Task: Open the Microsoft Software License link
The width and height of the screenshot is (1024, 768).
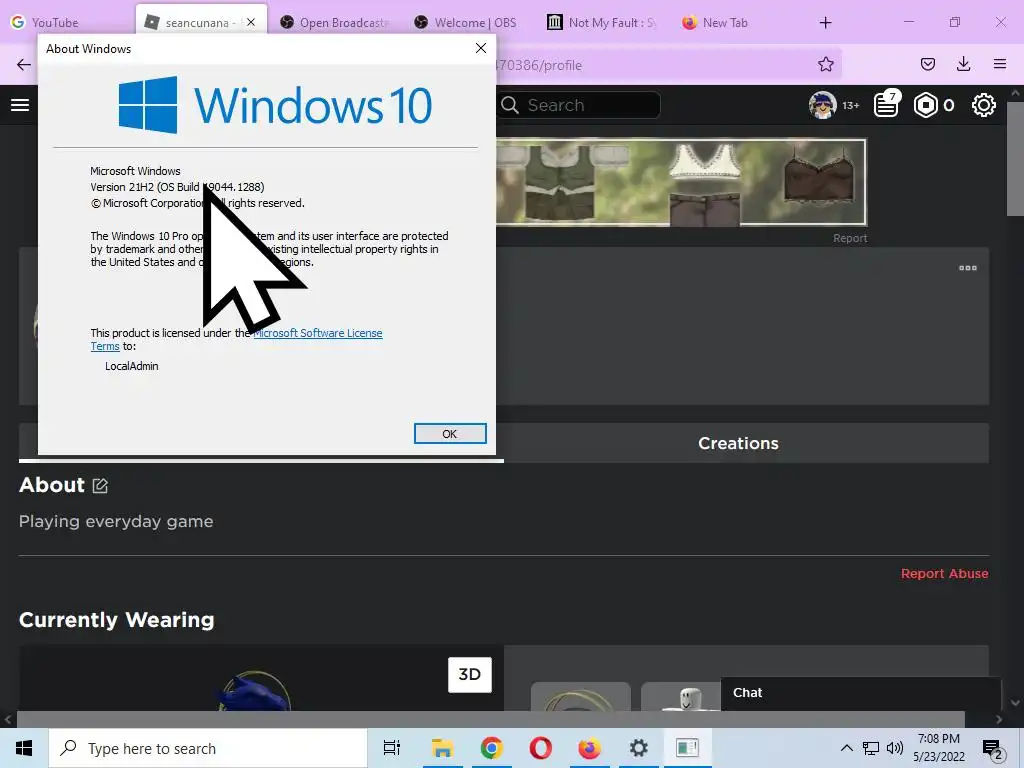Action: [318, 333]
